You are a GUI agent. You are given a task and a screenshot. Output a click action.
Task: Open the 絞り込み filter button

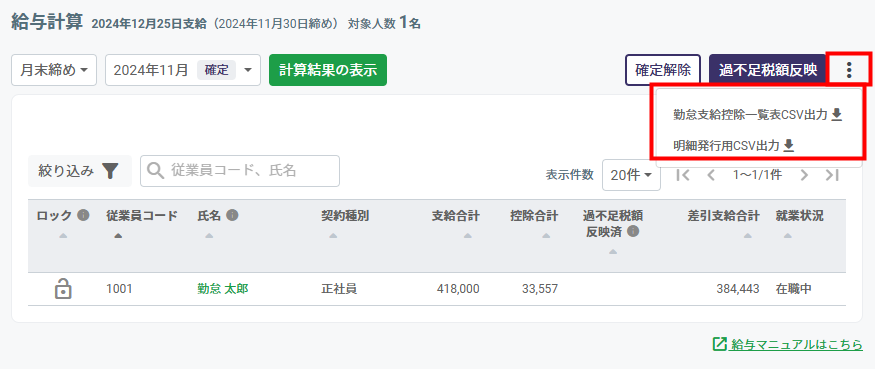(80, 171)
